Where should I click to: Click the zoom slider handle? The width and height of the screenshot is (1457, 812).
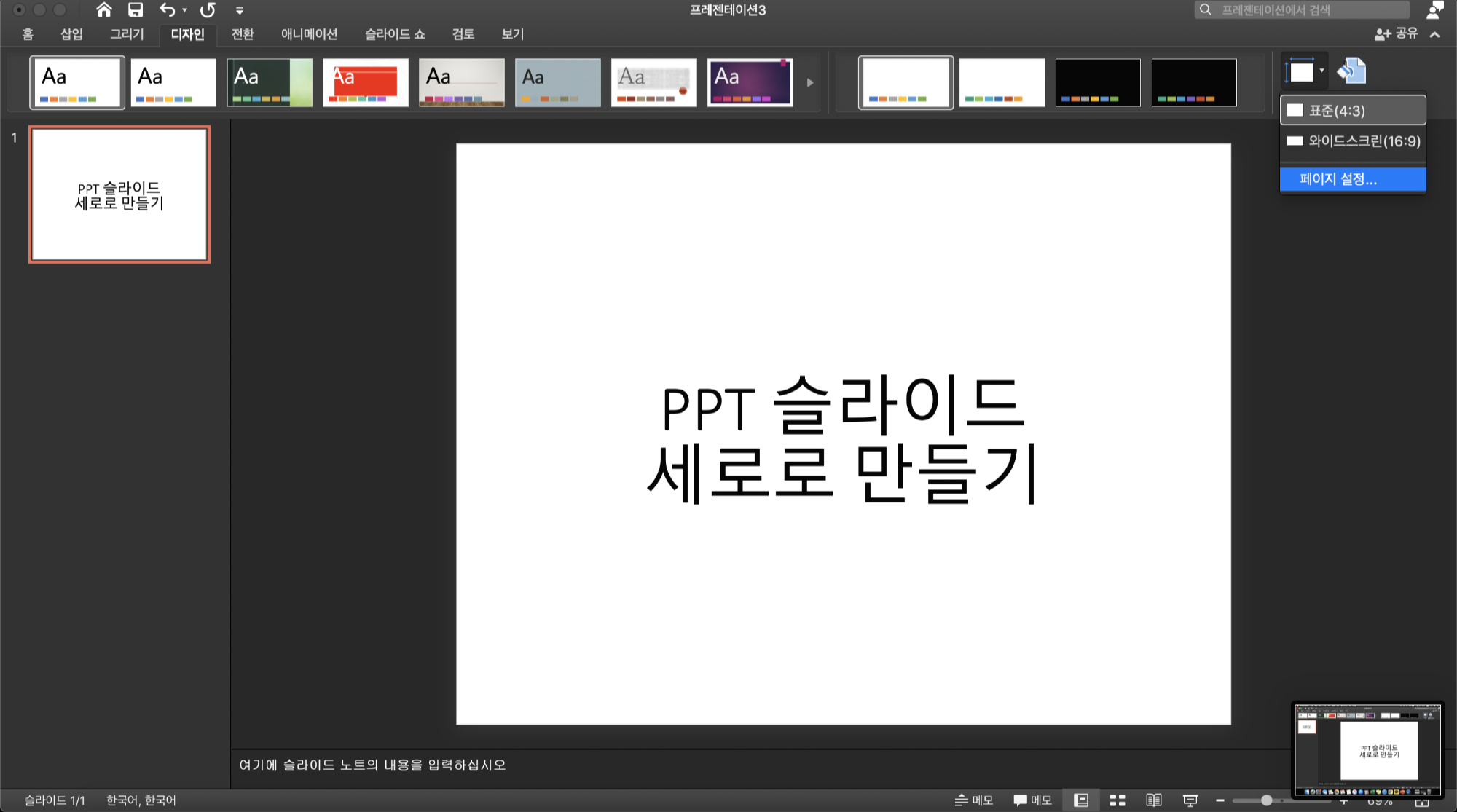point(1267,800)
